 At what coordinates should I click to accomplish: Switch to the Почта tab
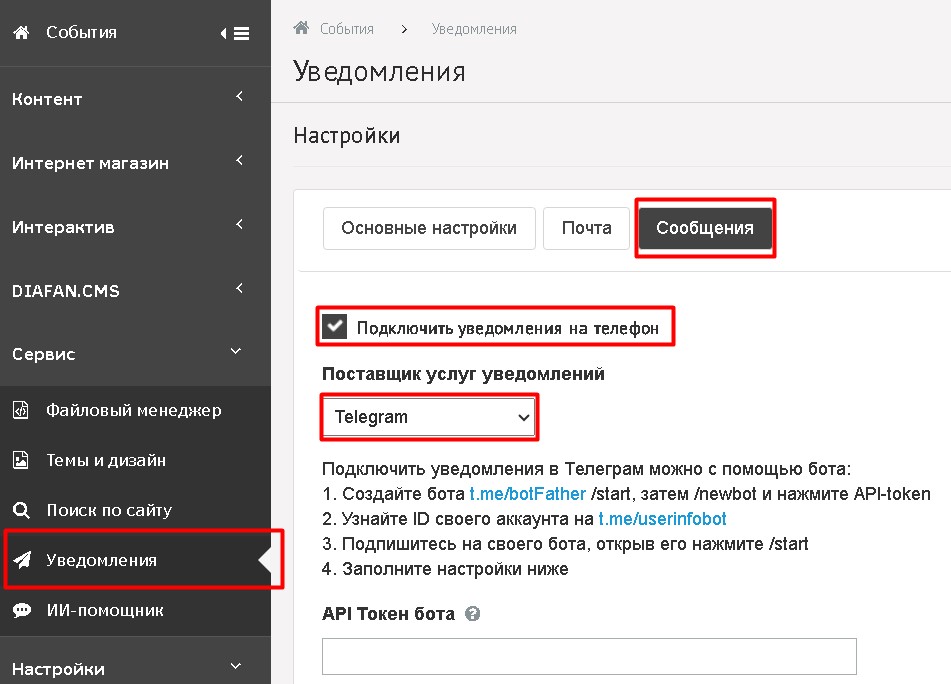point(586,228)
